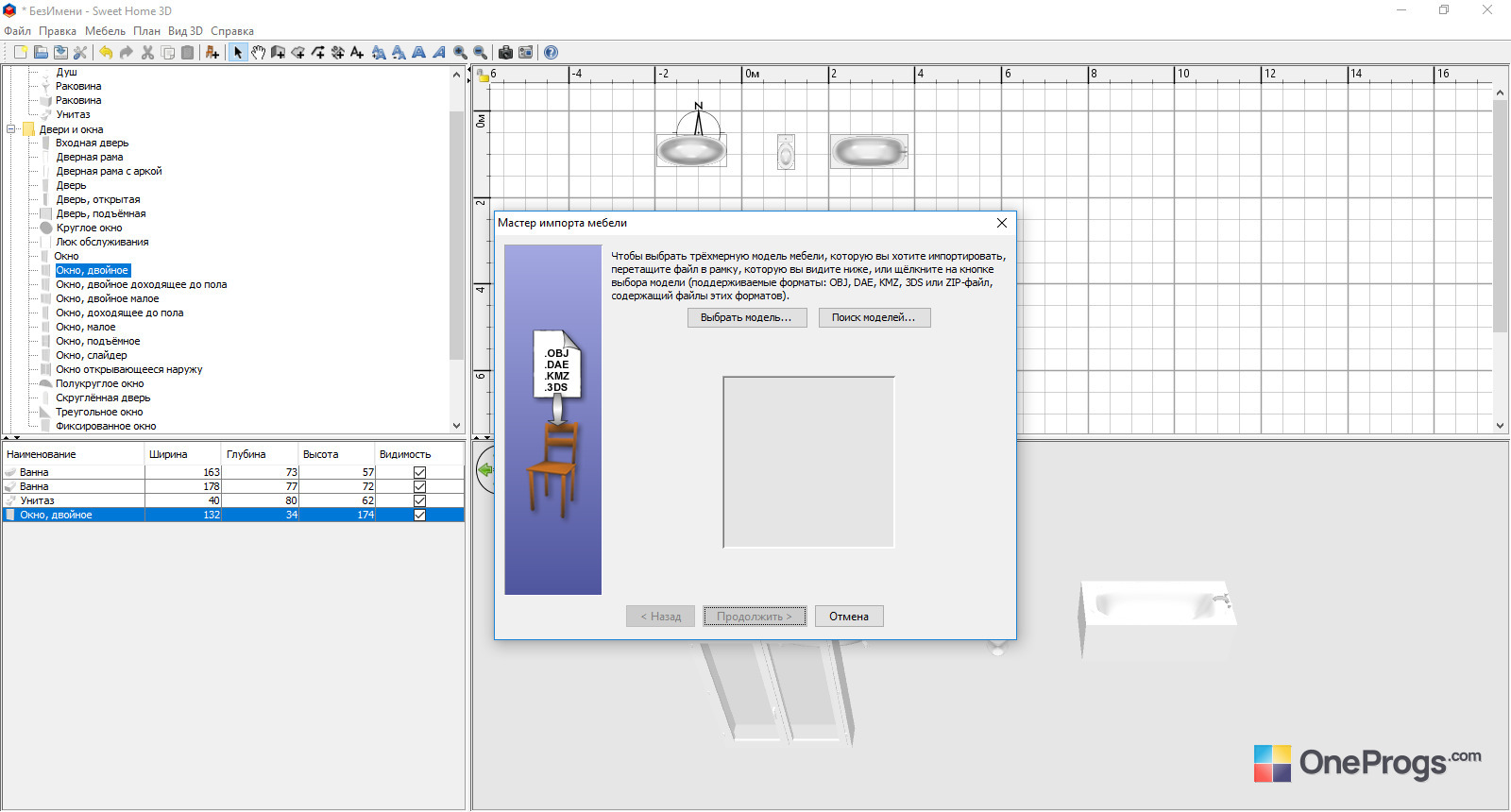Activate the Select arrow tool
The height and width of the screenshot is (812, 1511).
238,53
